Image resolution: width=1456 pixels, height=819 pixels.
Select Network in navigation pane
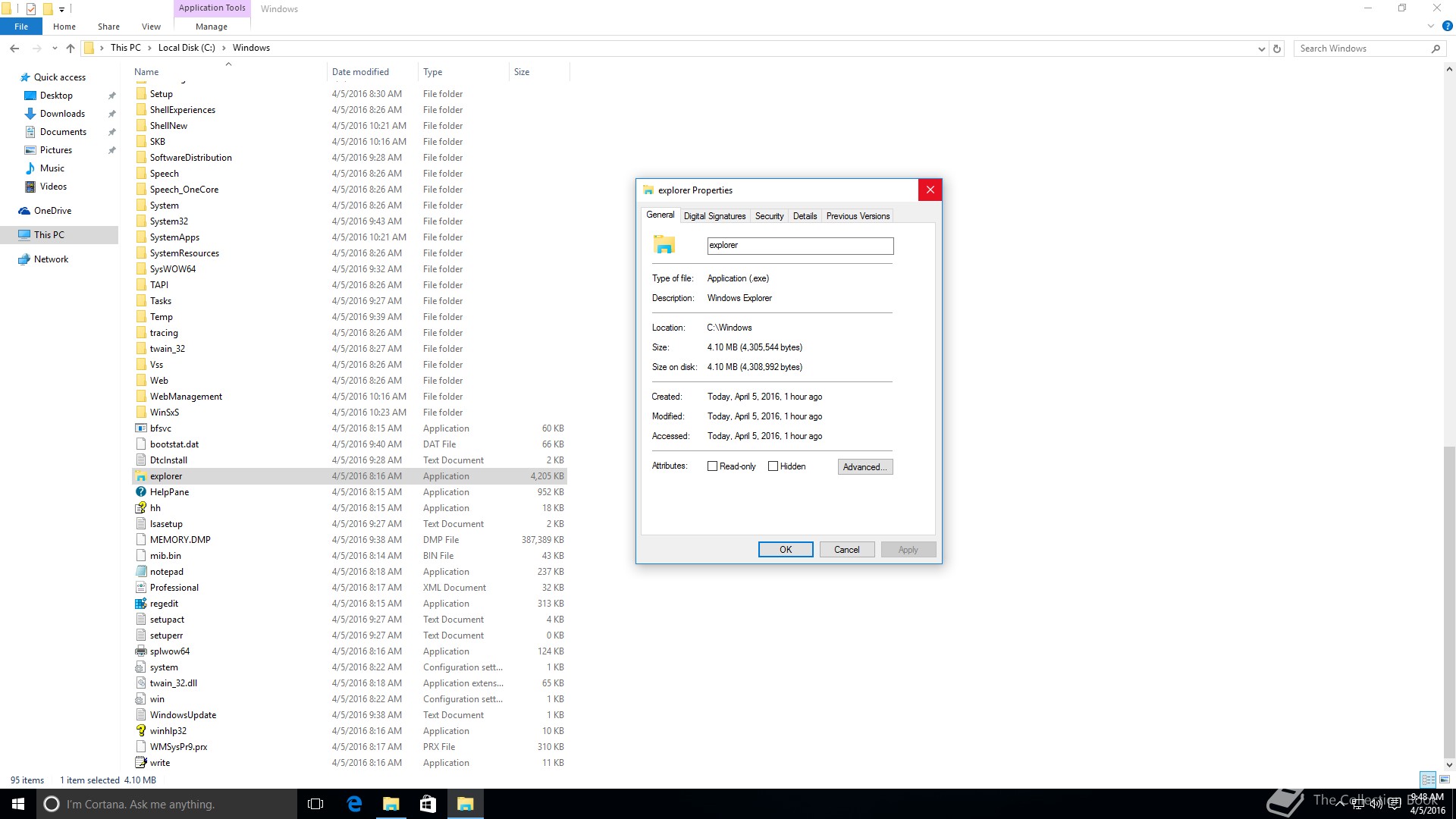(x=51, y=259)
